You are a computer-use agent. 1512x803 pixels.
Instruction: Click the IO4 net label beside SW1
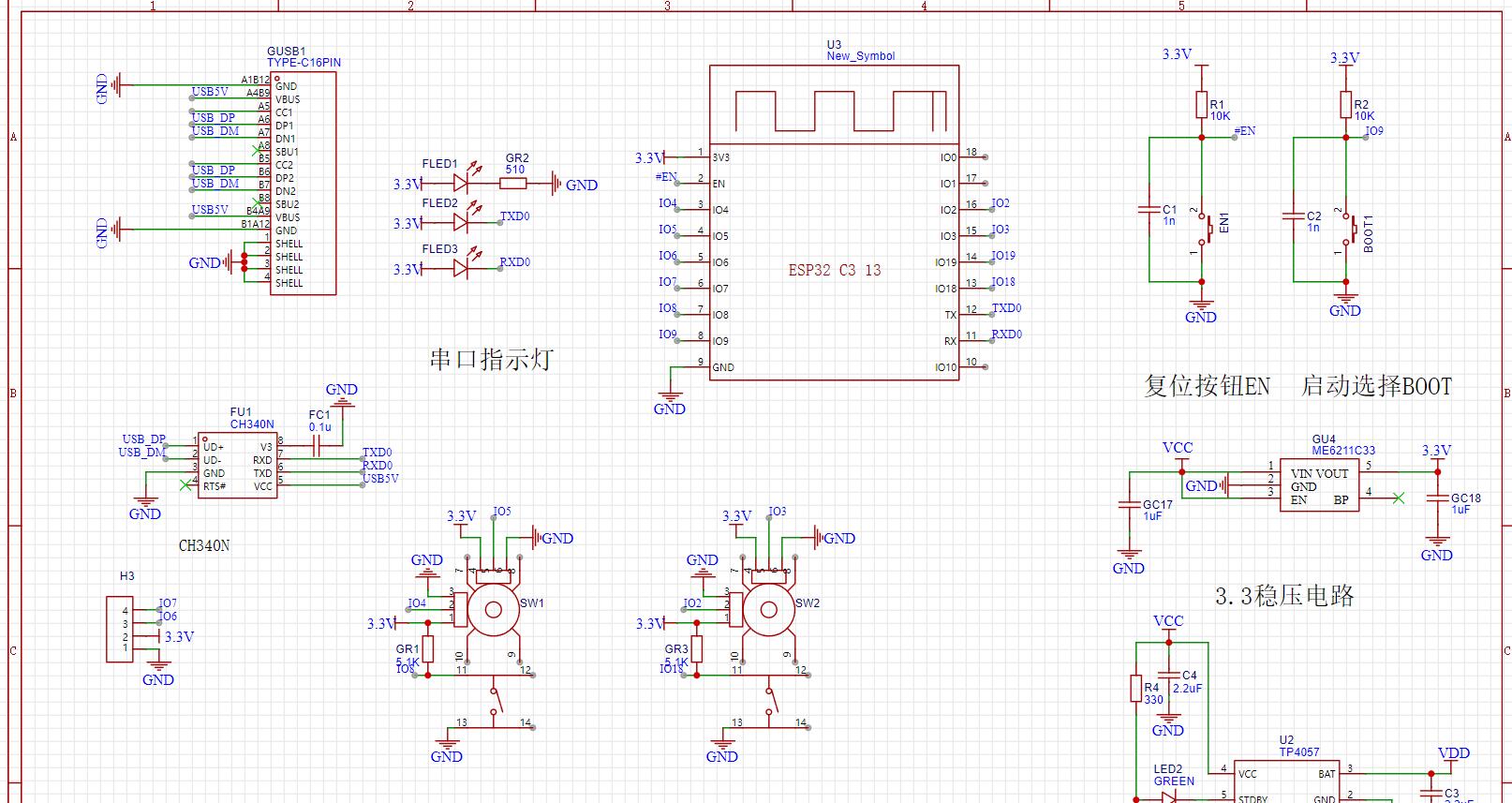[x=417, y=603]
